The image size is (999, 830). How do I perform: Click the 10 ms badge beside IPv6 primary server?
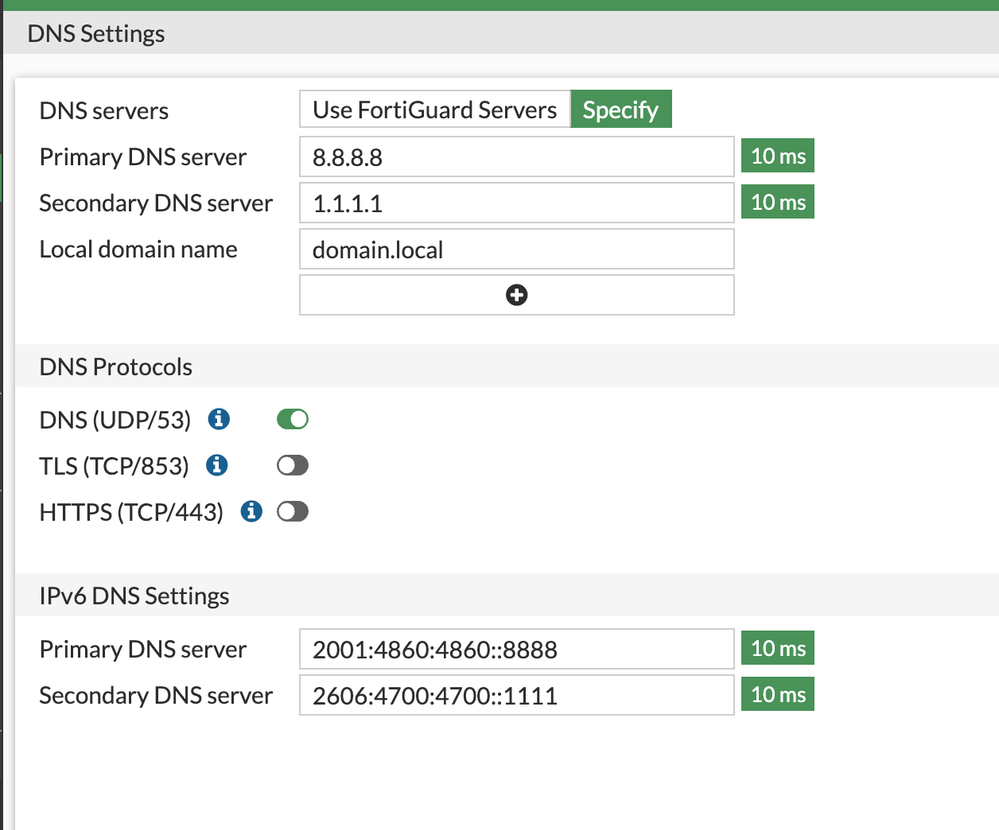click(x=777, y=647)
